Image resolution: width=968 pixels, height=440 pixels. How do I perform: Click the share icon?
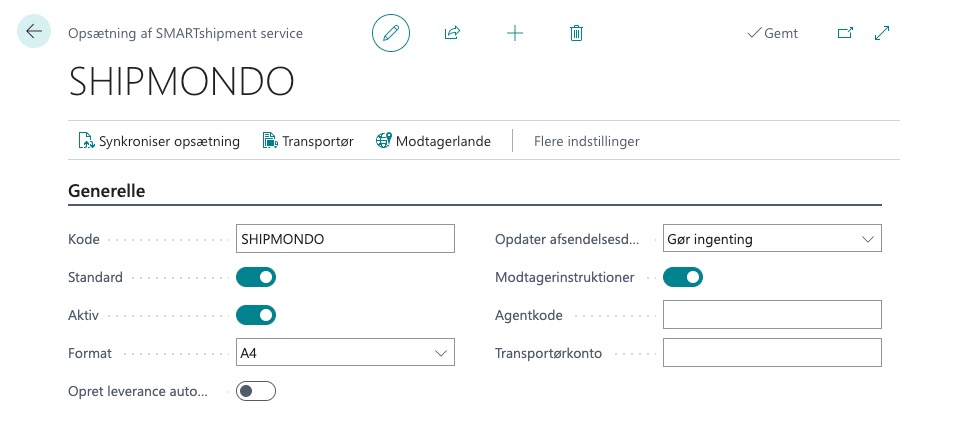pos(452,33)
